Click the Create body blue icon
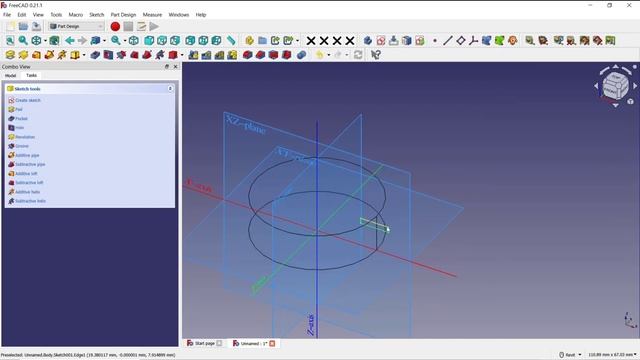Image resolution: width=640 pixels, height=360 pixels. point(368,40)
